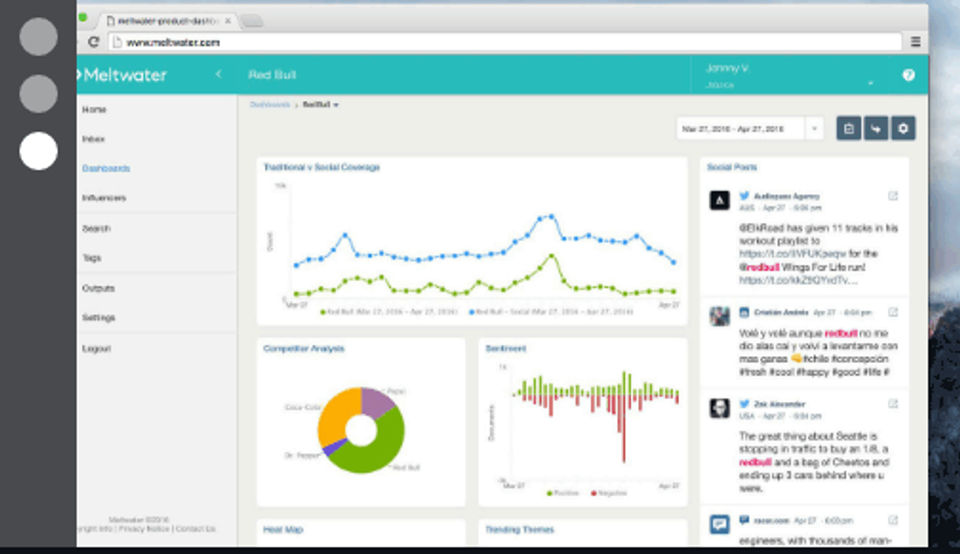The height and width of the screenshot is (554, 960).
Task: Click the purple Pepsi donut slice
Action: tap(376, 401)
